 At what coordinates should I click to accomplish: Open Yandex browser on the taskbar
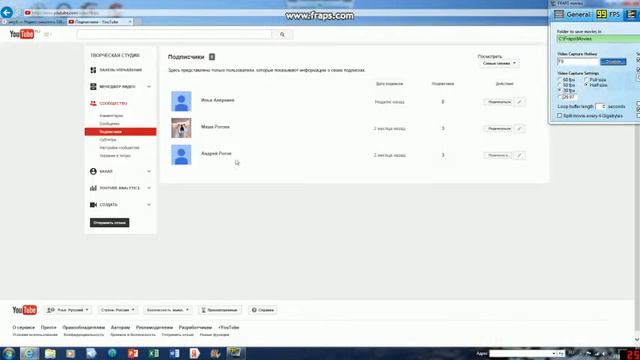click(195, 353)
